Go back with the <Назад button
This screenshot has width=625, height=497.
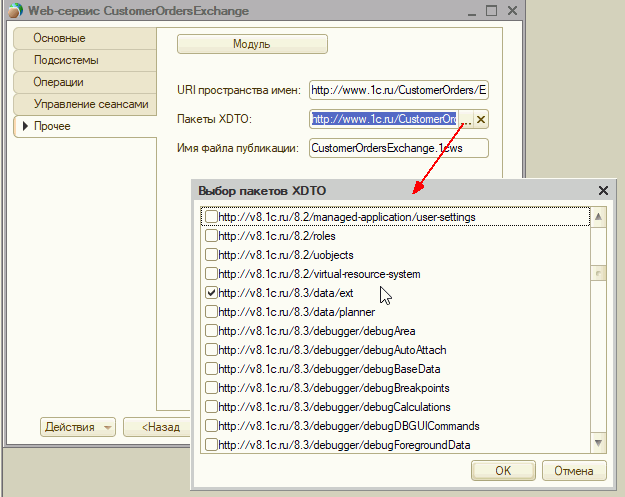click(157, 427)
